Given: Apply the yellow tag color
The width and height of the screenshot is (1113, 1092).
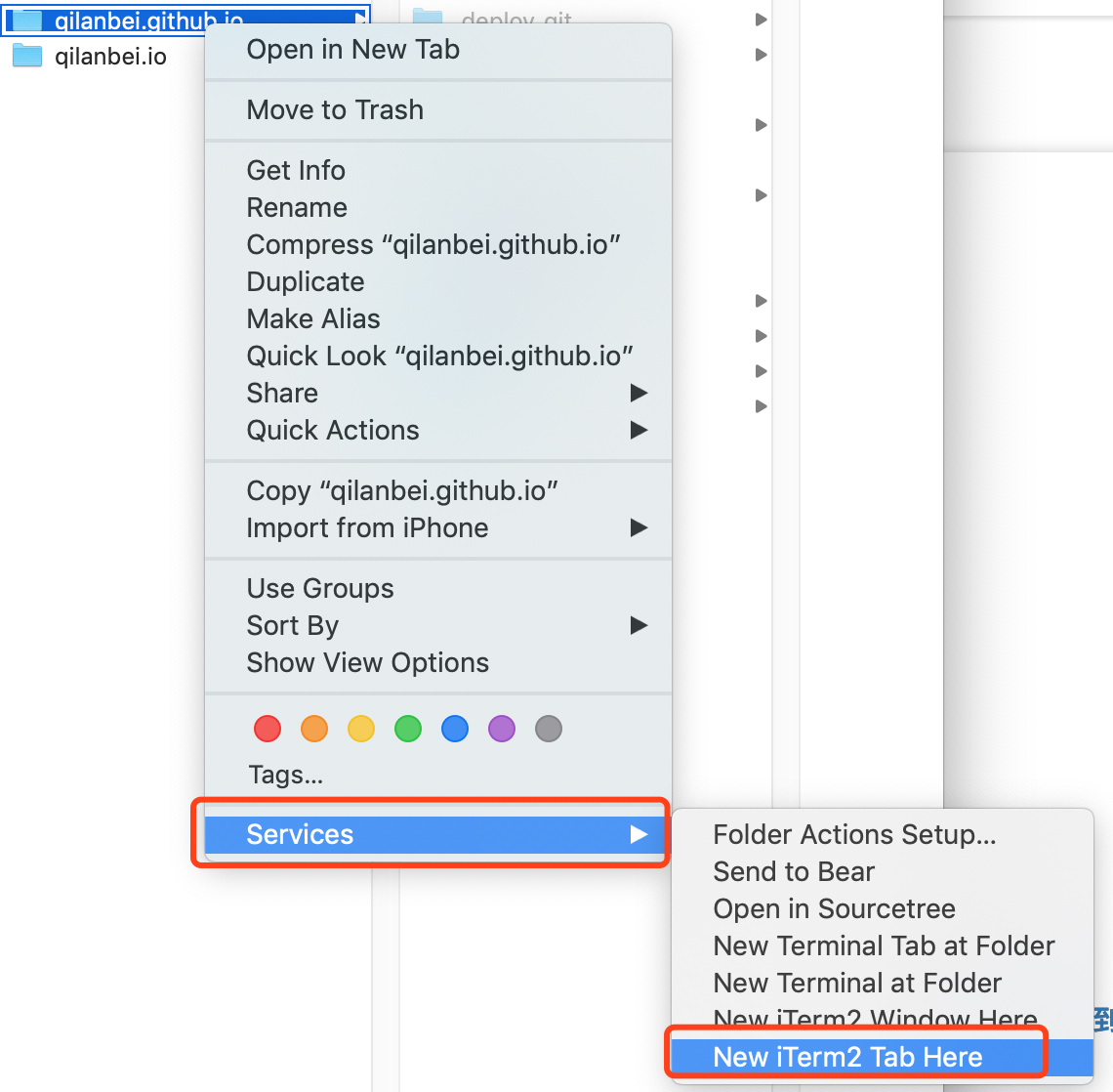Looking at the screenshot, I should click(361, 729).
